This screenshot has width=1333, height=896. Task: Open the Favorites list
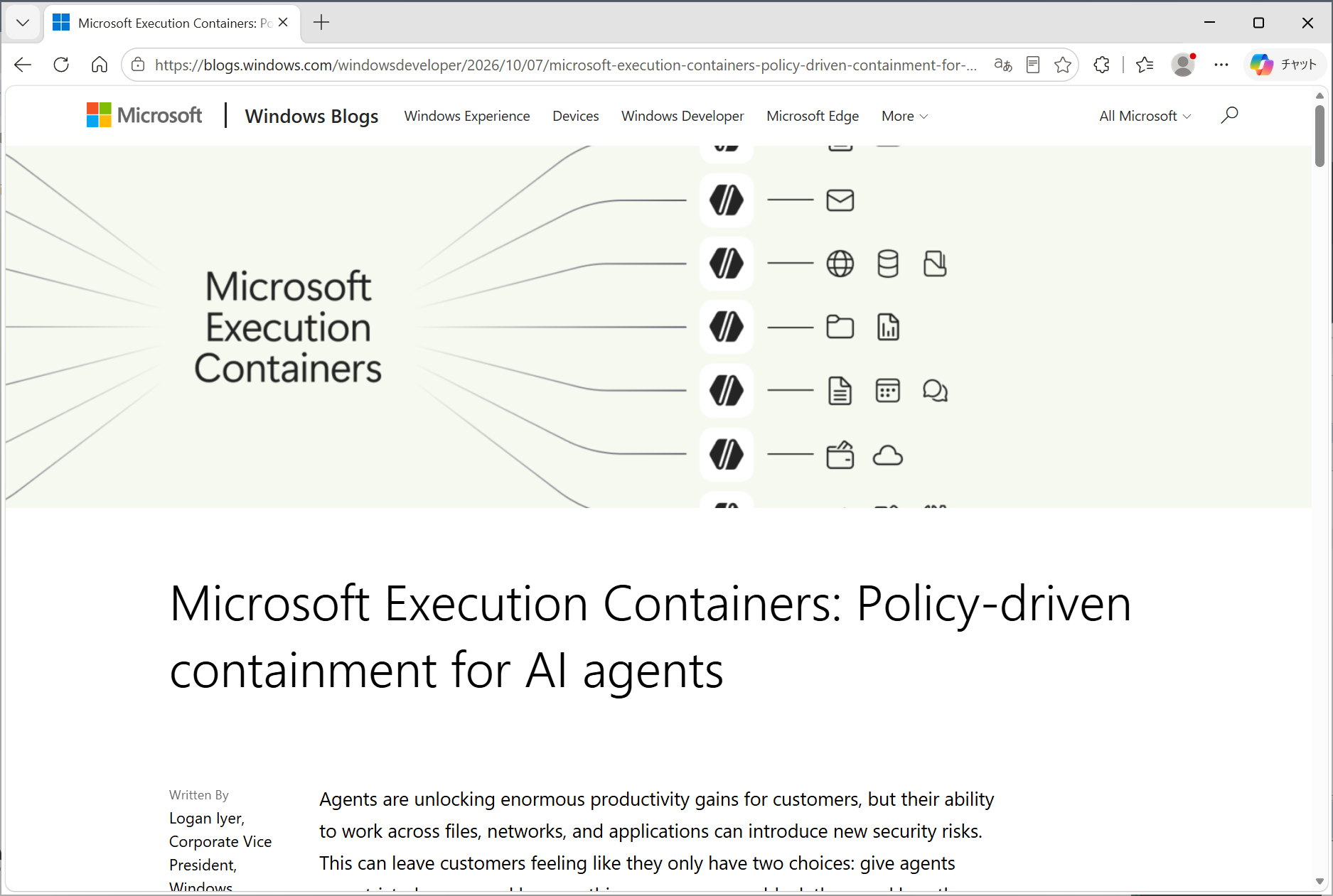[1145, 65]
